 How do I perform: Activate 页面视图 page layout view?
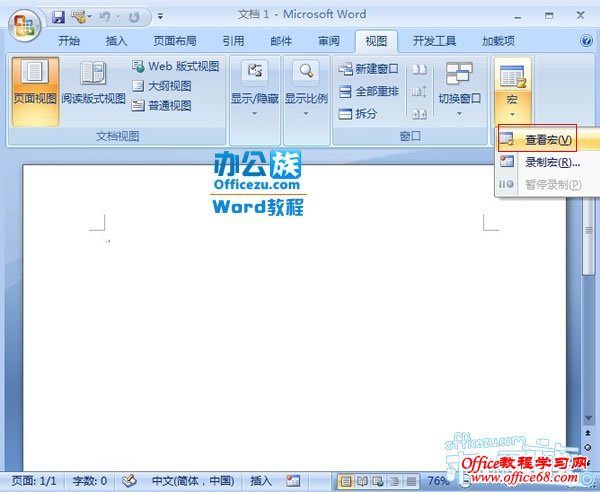click(35, 92)
